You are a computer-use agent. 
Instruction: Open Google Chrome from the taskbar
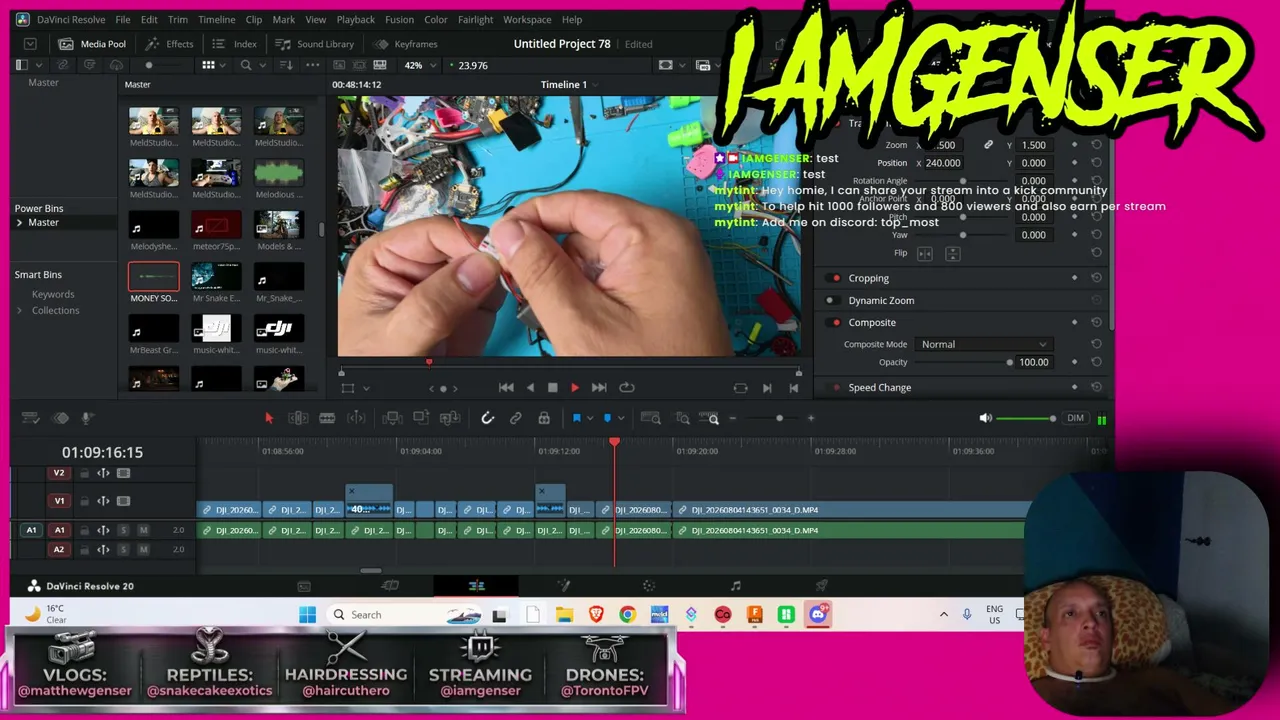627,614
